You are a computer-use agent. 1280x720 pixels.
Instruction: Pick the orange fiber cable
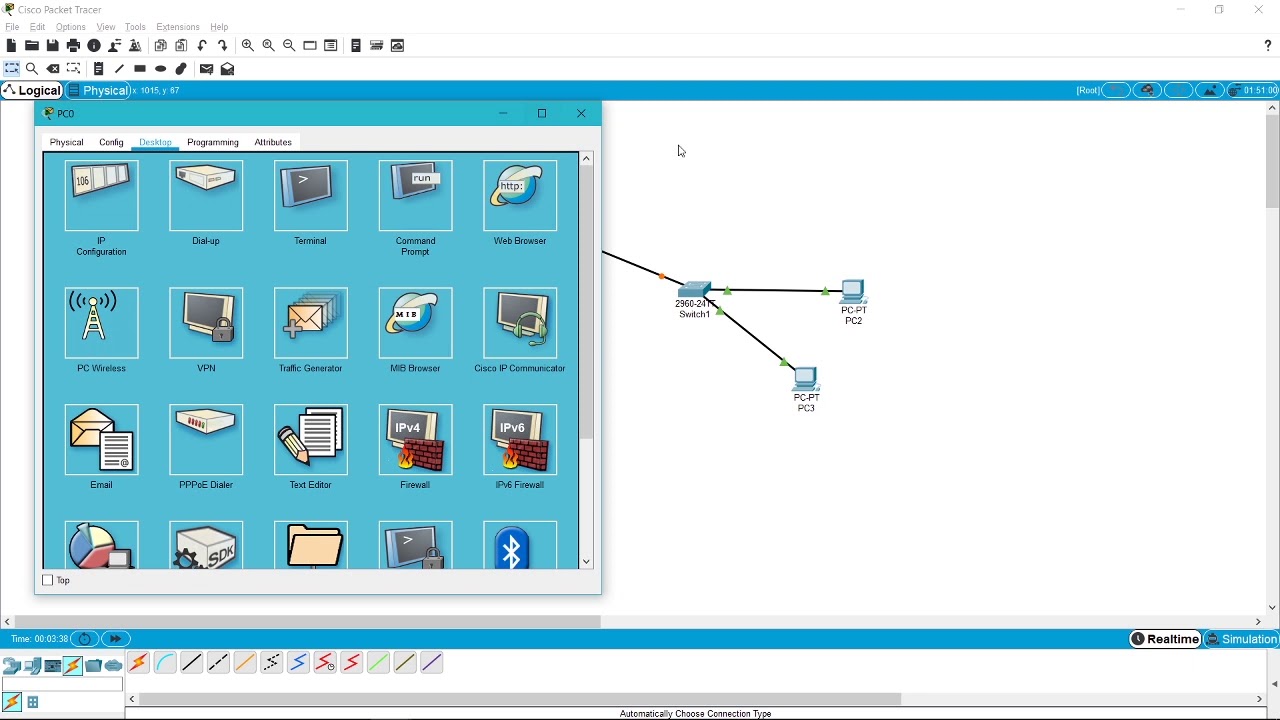click(245, 663)
